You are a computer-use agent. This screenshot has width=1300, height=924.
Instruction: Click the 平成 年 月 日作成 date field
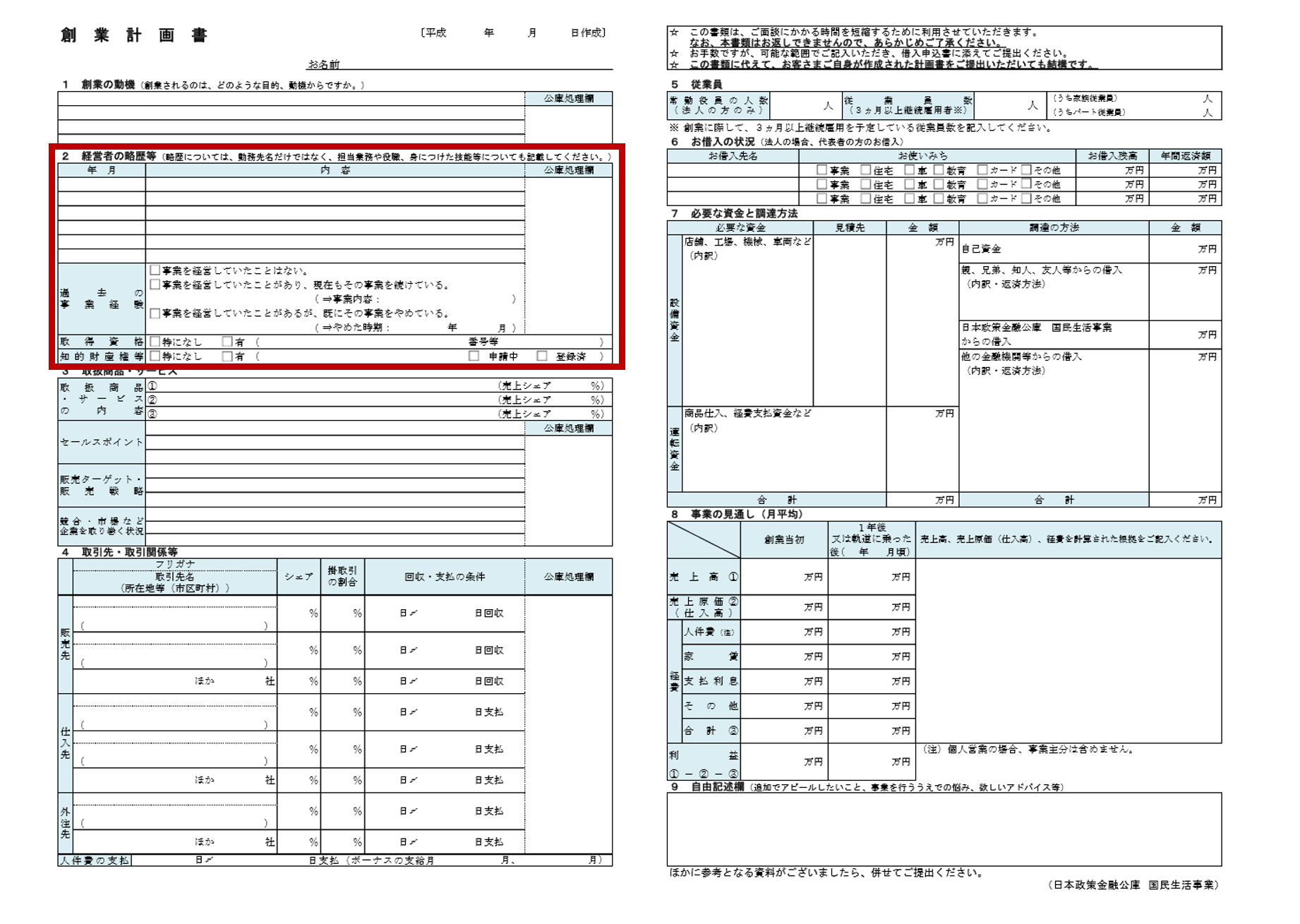pyautogui.click(x=513, y=32)
